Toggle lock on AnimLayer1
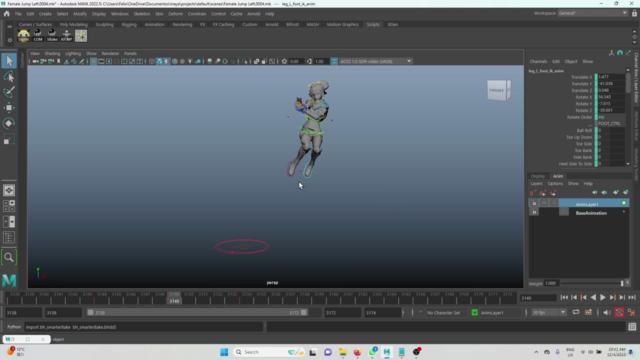This screenshot has height=360, width=640. (x=534, y=203)
